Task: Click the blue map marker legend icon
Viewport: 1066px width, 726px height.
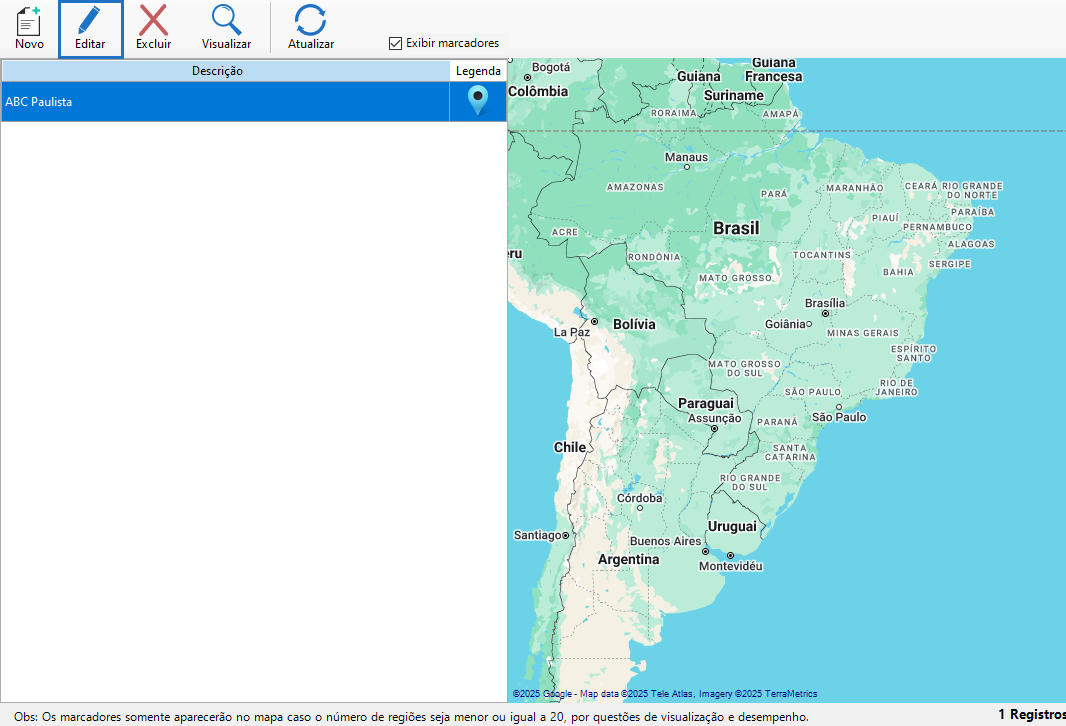Action: (478, 101)
